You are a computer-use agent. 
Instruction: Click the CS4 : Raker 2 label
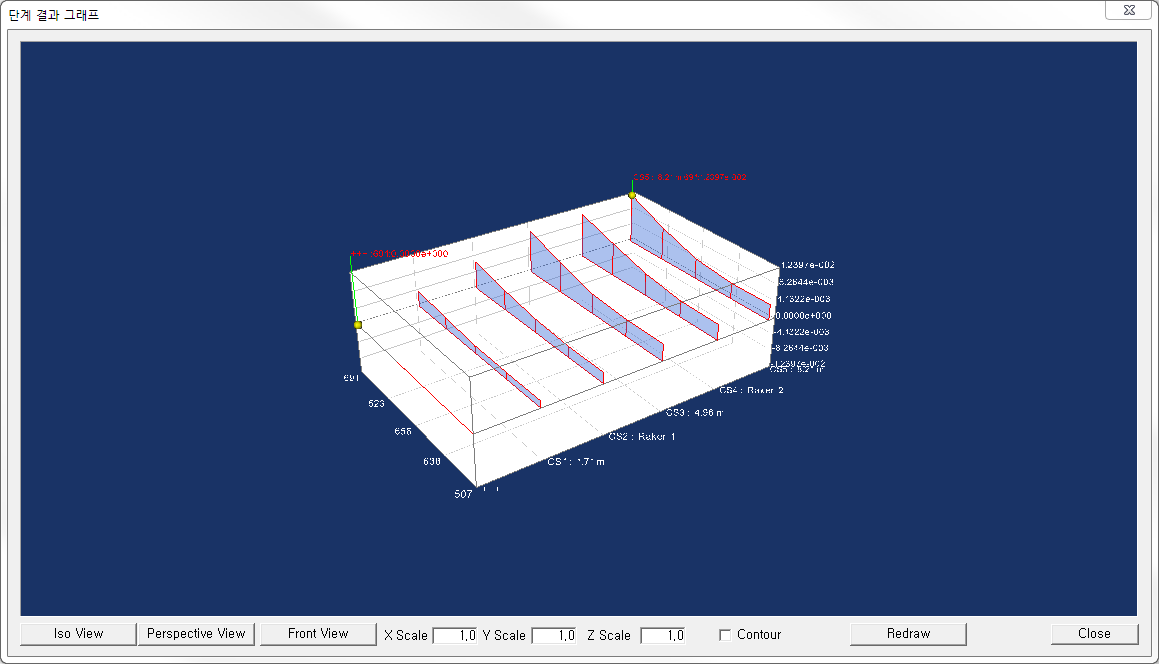coord(751,390)
